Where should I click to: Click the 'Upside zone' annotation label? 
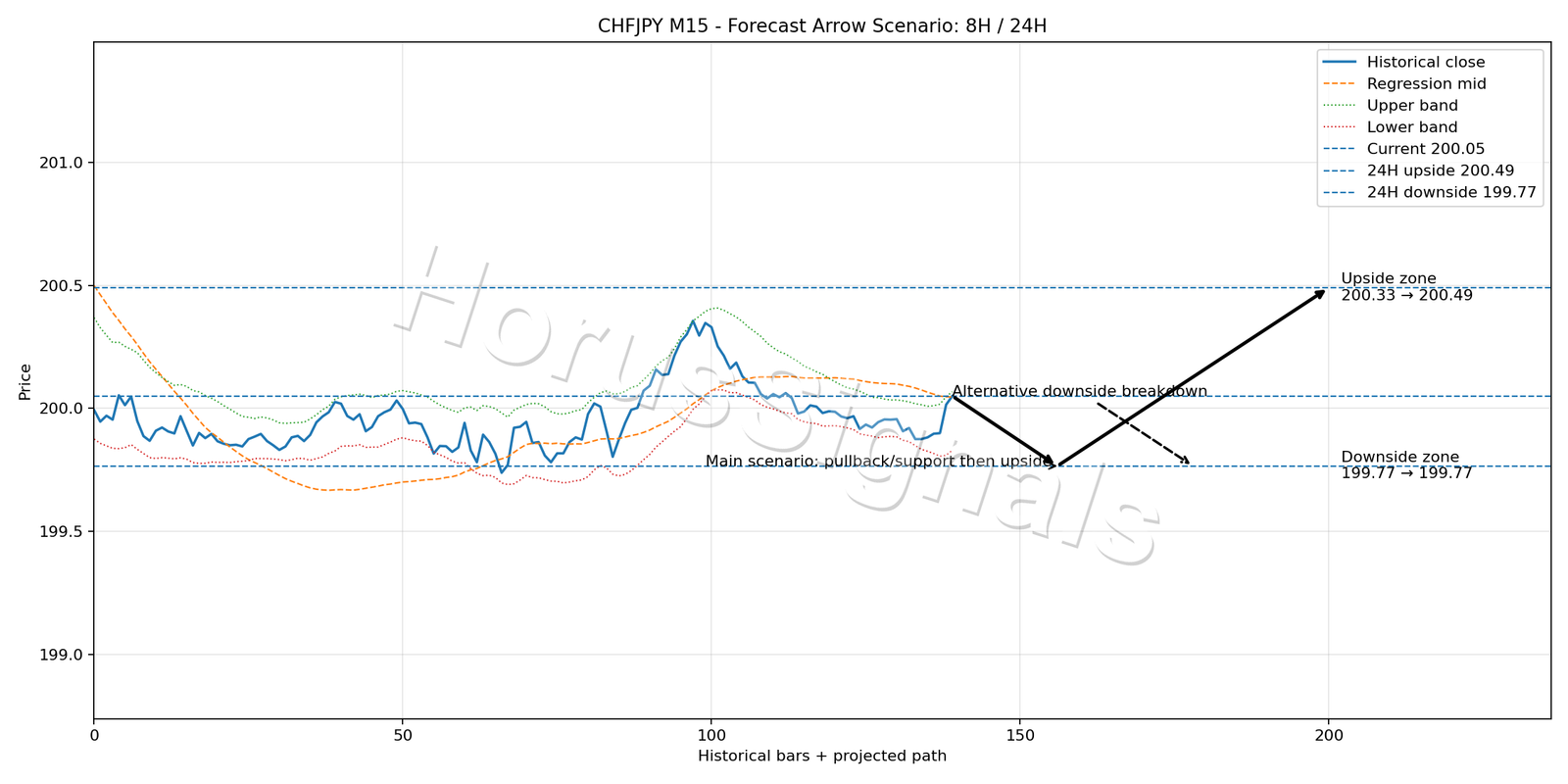[x=1389, y=279]
